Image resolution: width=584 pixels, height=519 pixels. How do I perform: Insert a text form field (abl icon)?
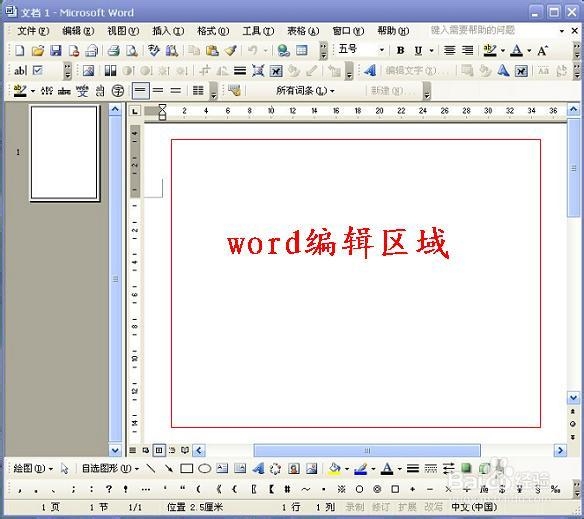tap(20, 70)
